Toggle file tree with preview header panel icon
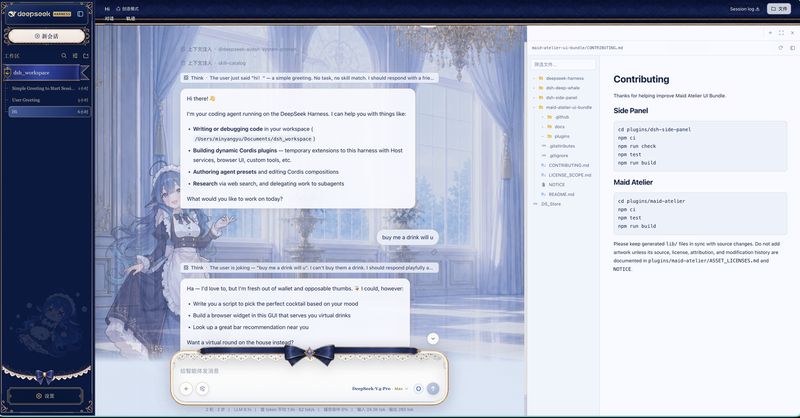This screenshot has height=418, width=800. coord(792,47)
